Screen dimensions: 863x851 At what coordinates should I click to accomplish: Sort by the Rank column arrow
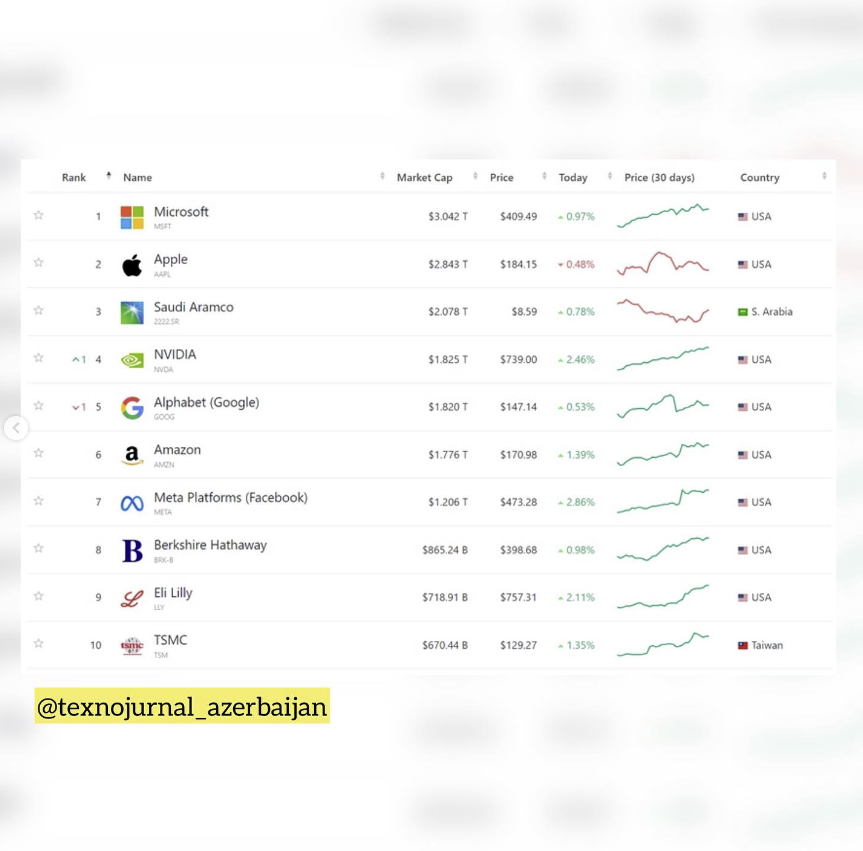coord(108,177)
